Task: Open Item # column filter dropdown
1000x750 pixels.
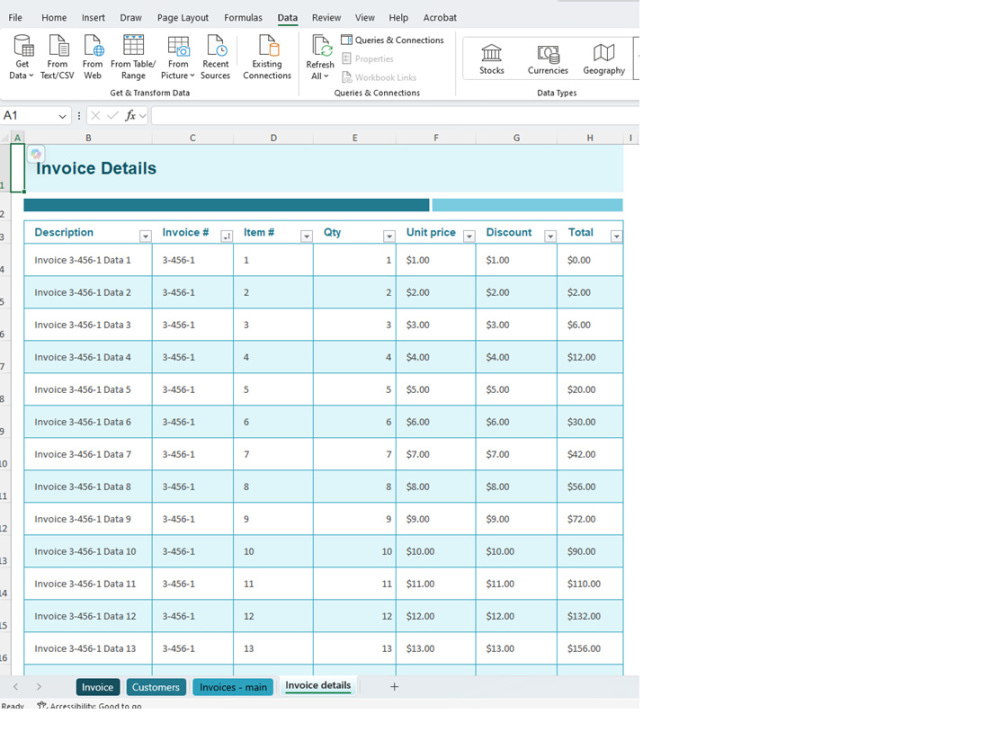Action: click(x=307, y=237)
